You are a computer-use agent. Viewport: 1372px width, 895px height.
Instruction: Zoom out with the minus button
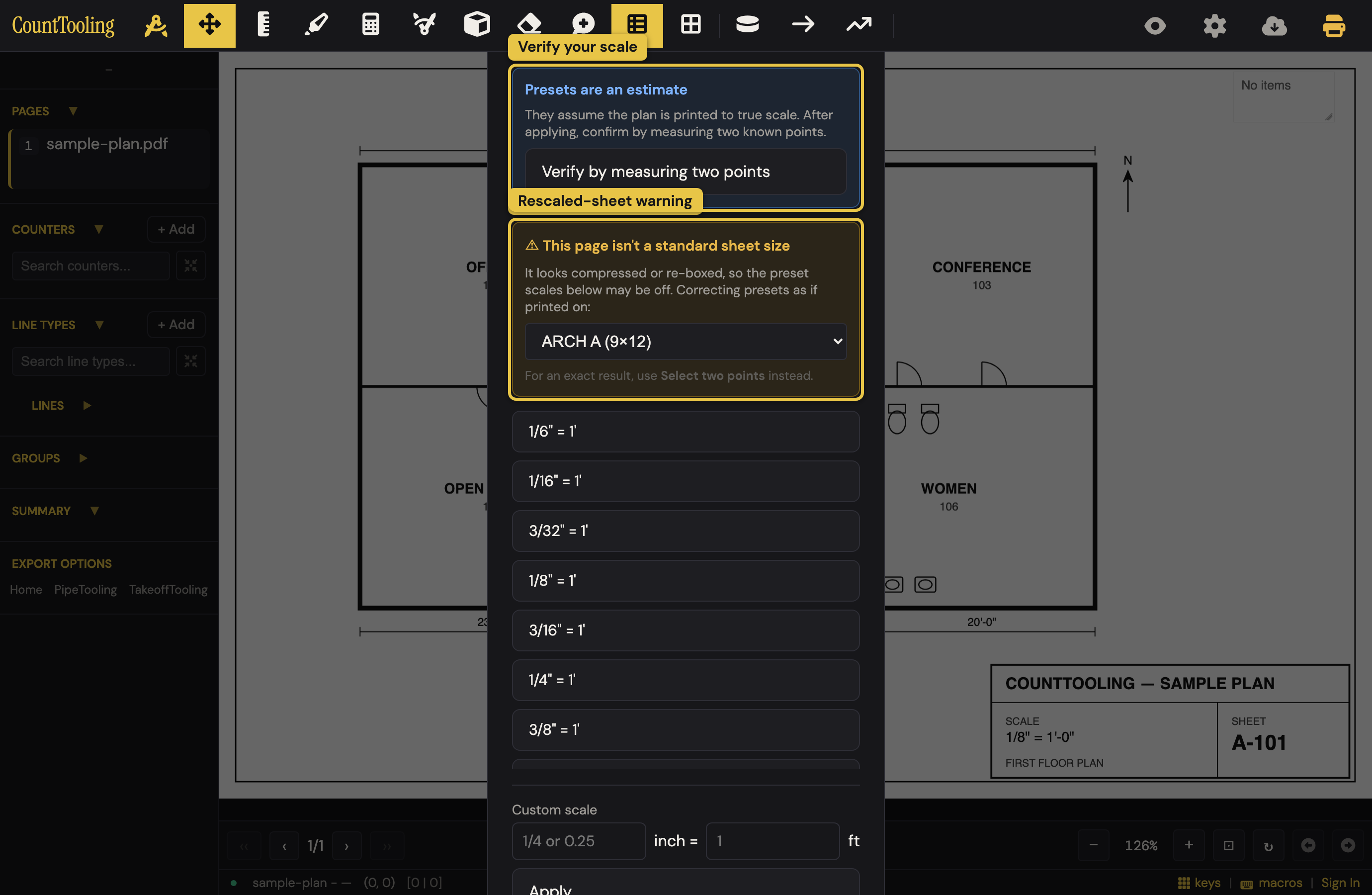click(1093, 845)
